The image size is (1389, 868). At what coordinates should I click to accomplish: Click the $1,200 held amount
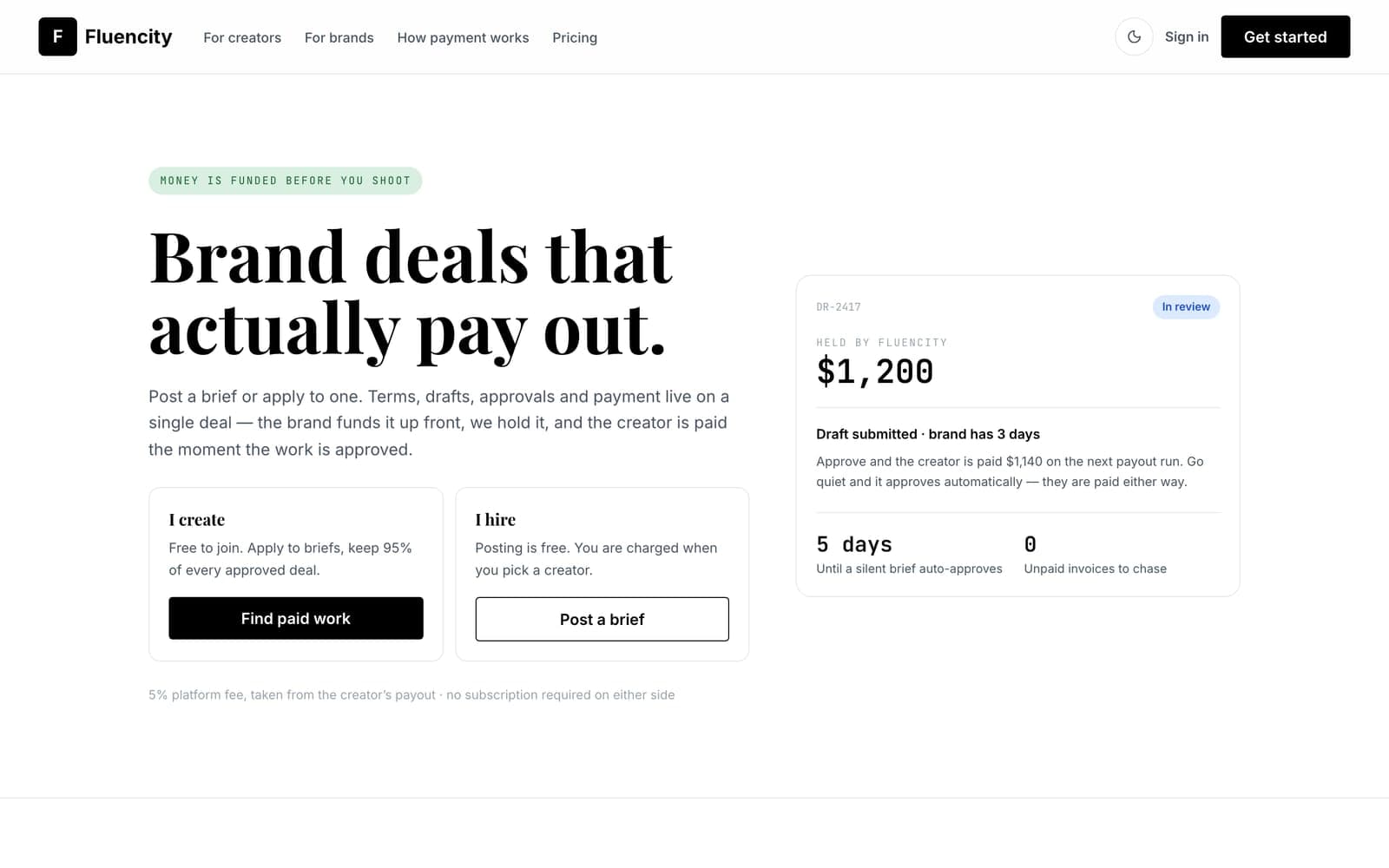(875, 372)
